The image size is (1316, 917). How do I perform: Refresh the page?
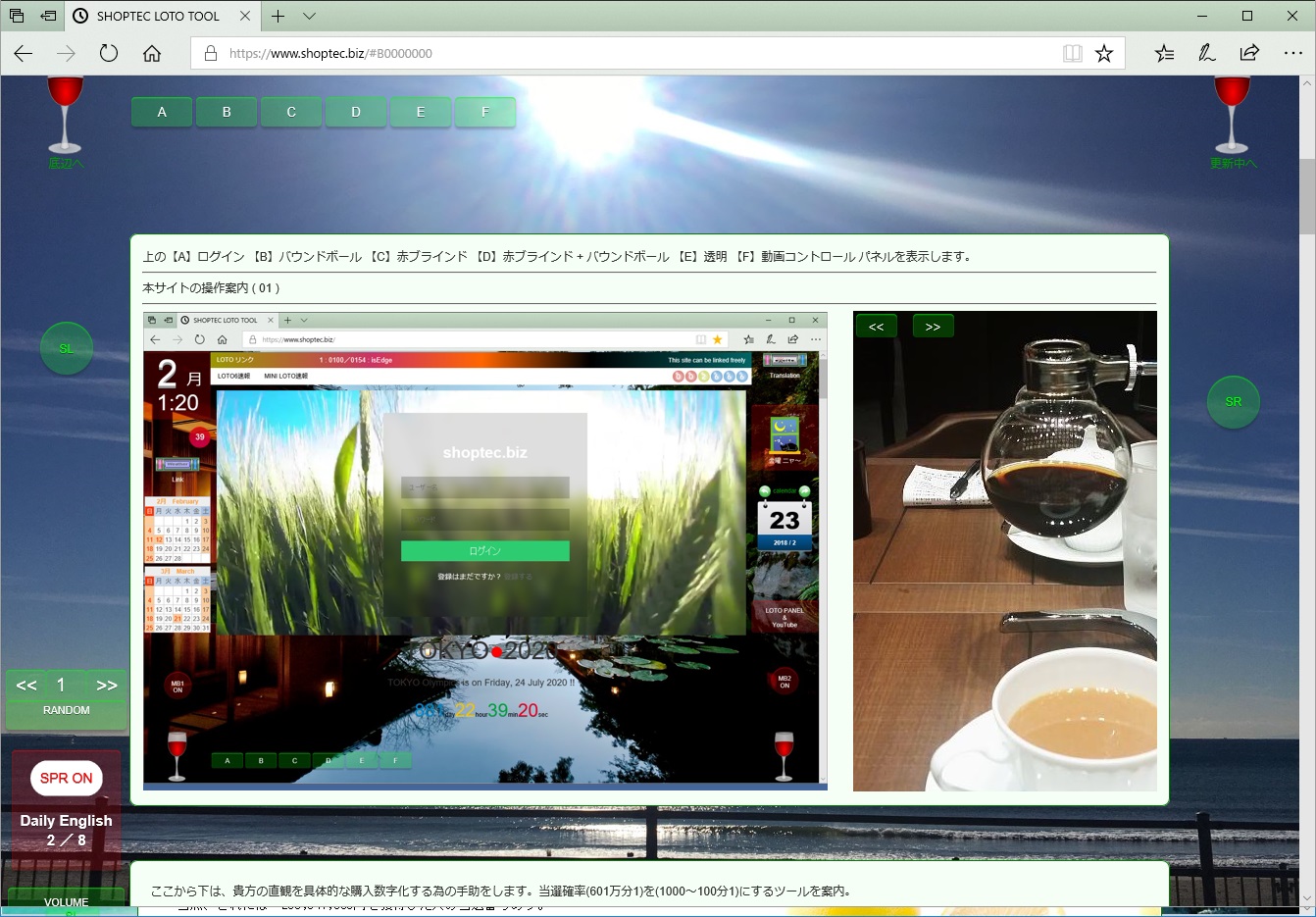click(109, 53)
